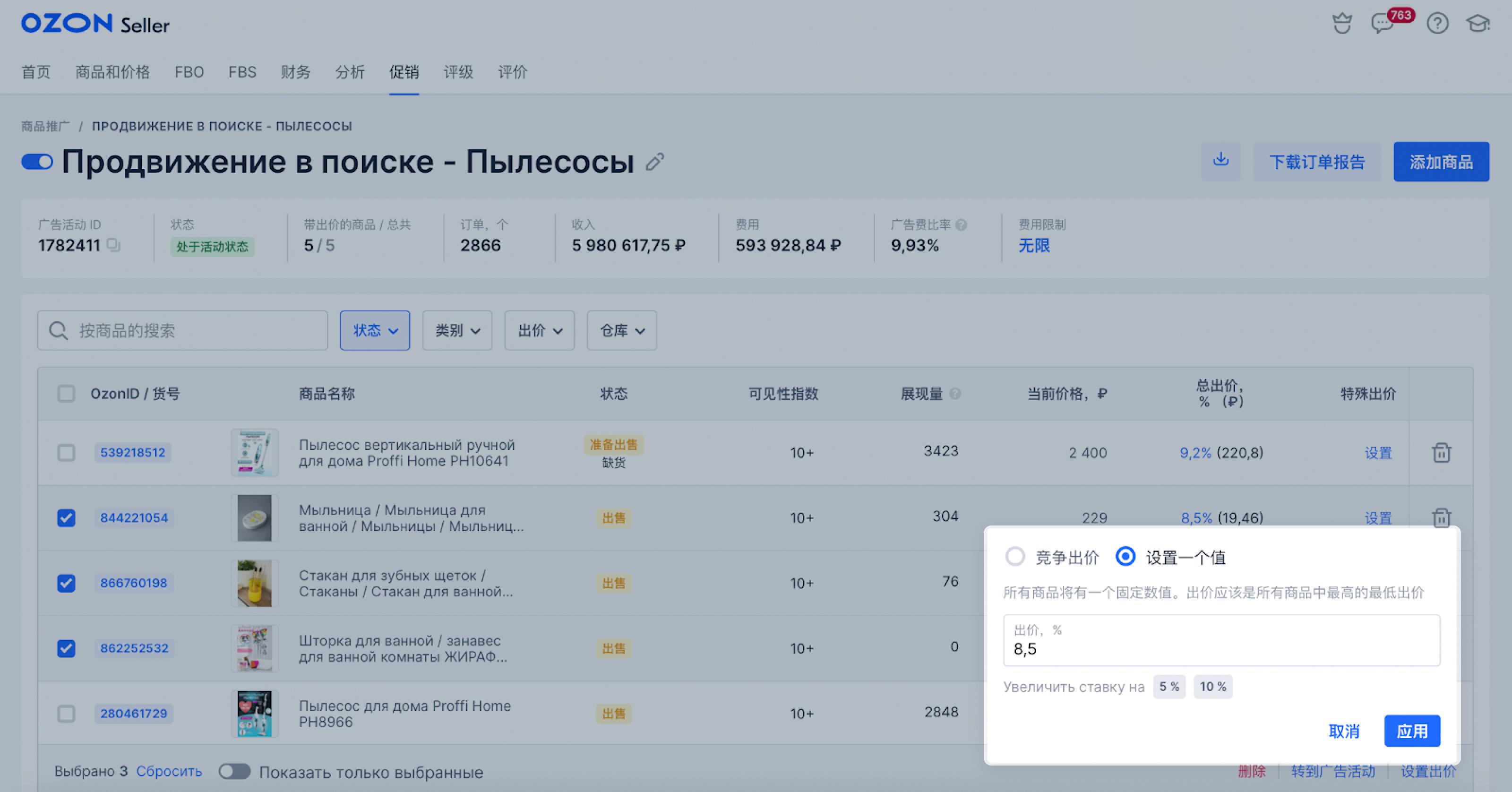Select the 设置一个值 radio option

click(1125, 557)
